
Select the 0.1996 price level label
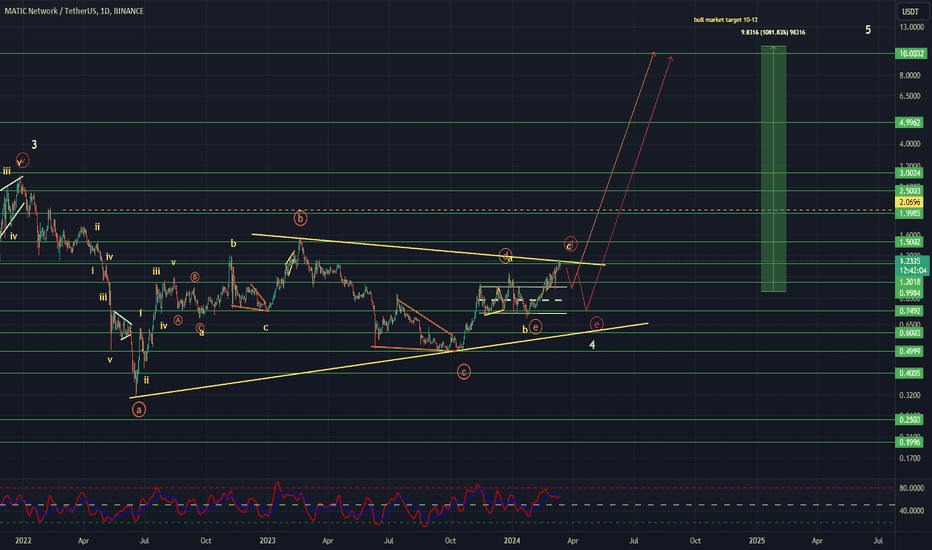coord(911,442)
